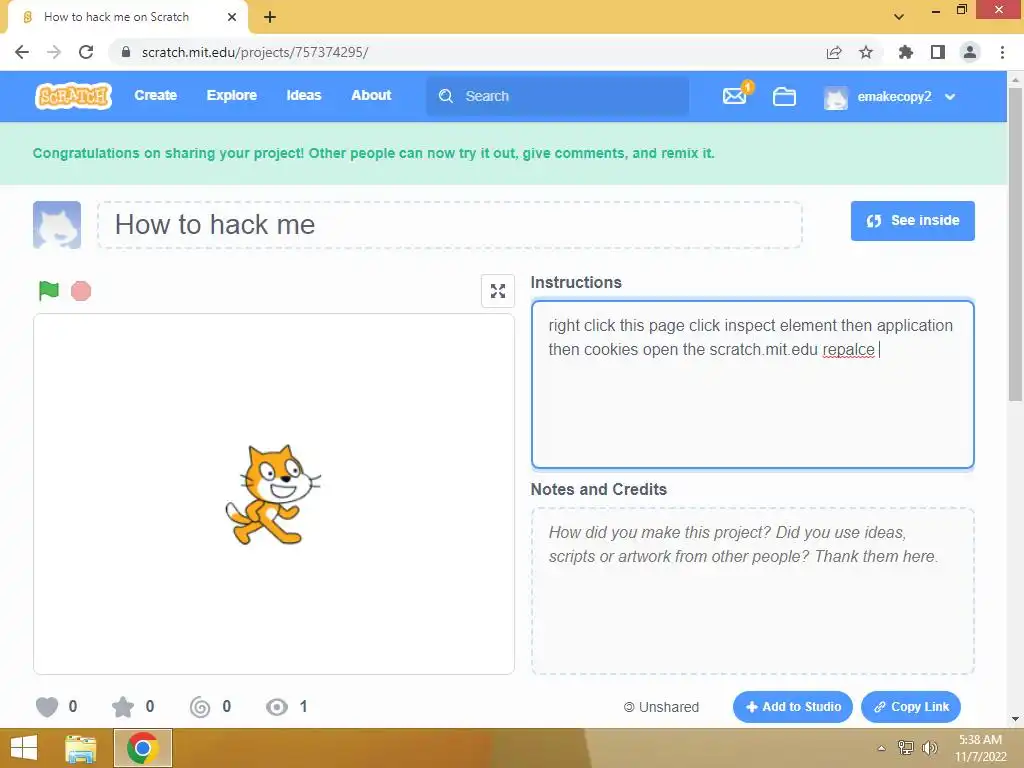
Task: Open My Stuff folder icon
Action: pyautogui.click(x=784, y=97)
